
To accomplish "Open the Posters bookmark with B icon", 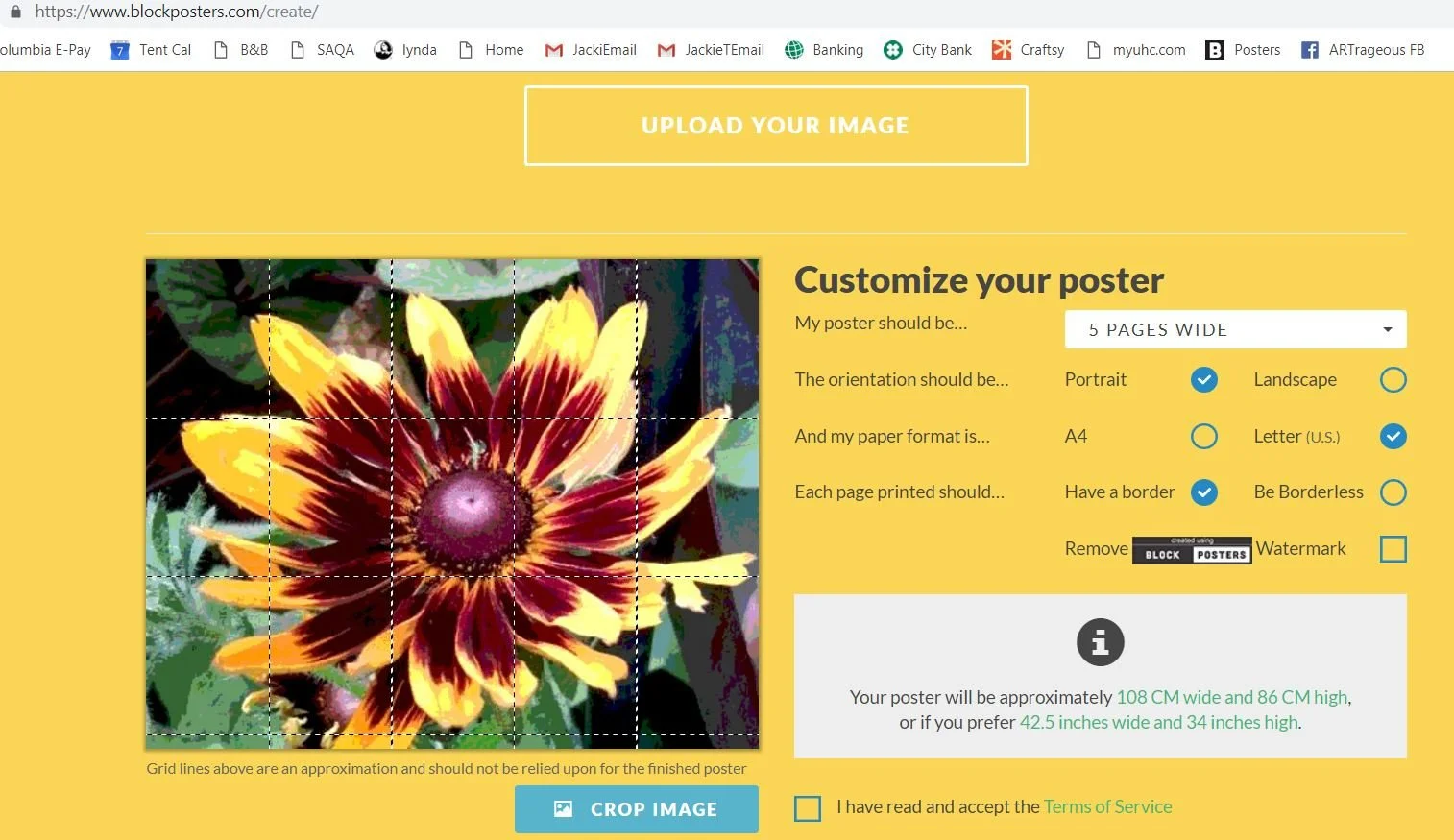I will point(1243,50).
